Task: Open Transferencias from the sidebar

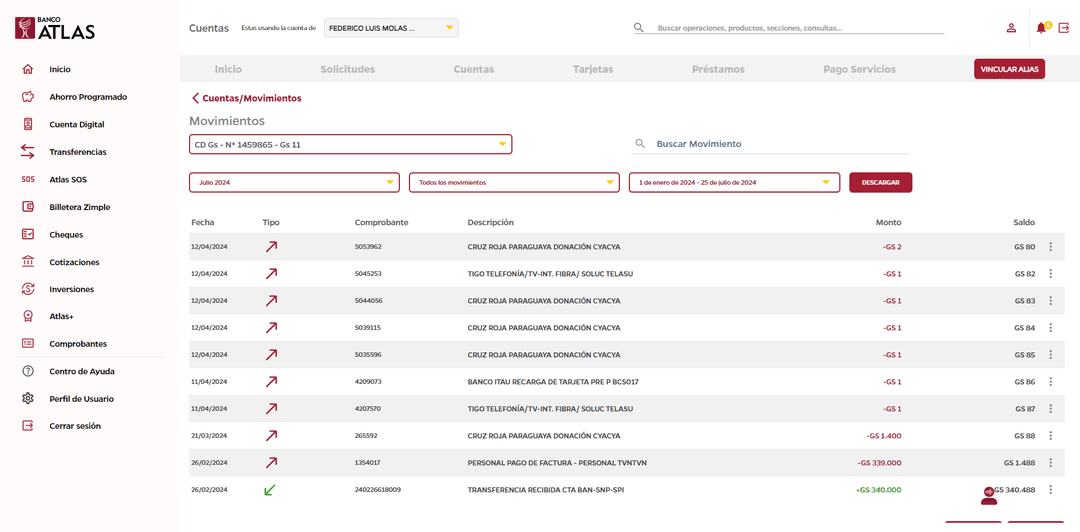Action: point(77,152)
